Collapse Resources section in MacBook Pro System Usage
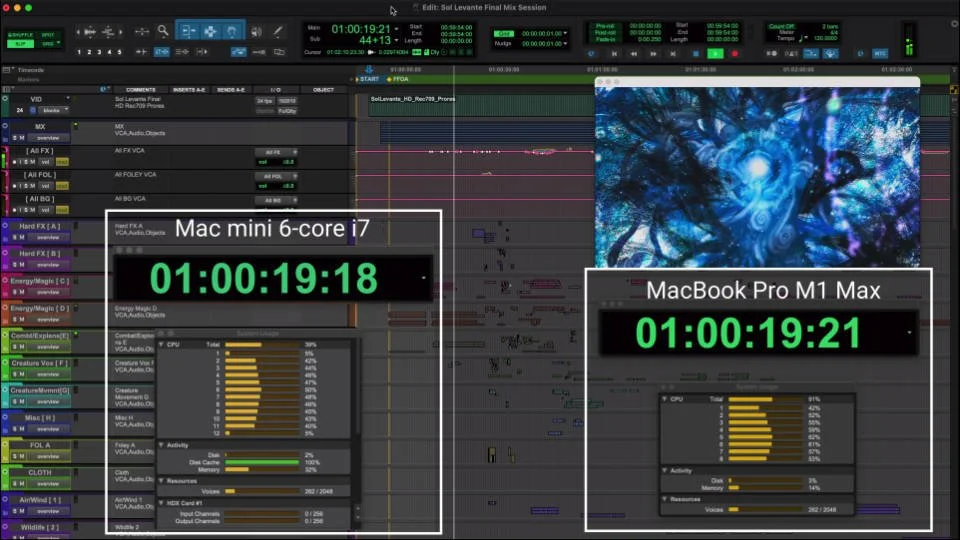The height and width of the screenshot is (540, 960). point(665,500)
